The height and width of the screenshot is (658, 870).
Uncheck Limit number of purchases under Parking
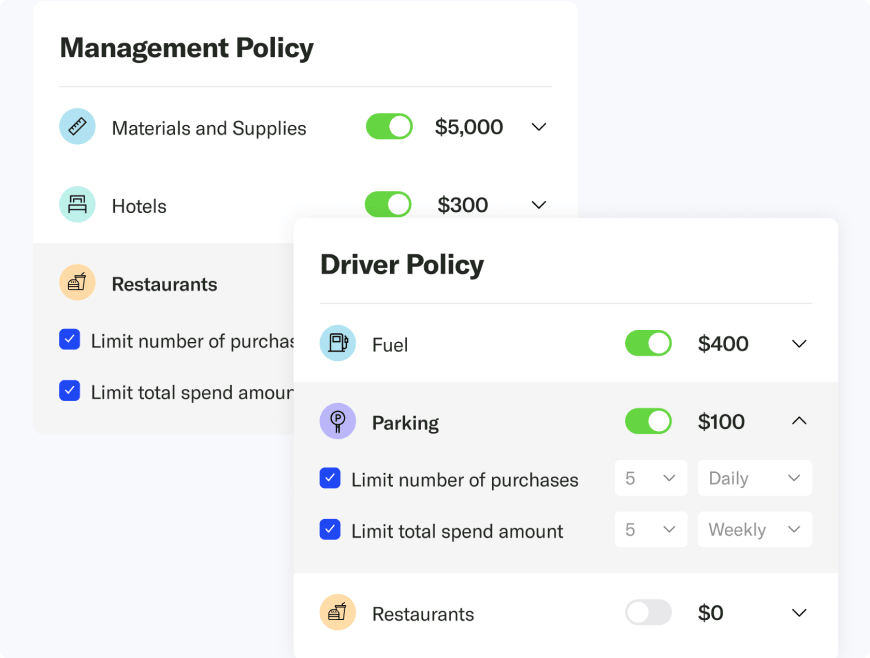click(x=330, y=479)
